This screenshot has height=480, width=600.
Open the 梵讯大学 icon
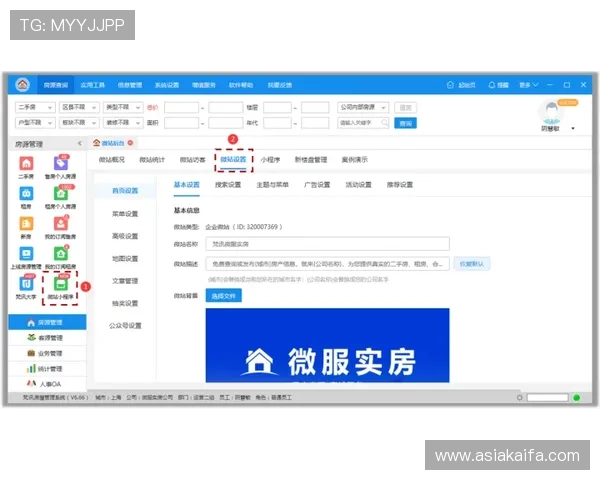[x=26, y=284]
